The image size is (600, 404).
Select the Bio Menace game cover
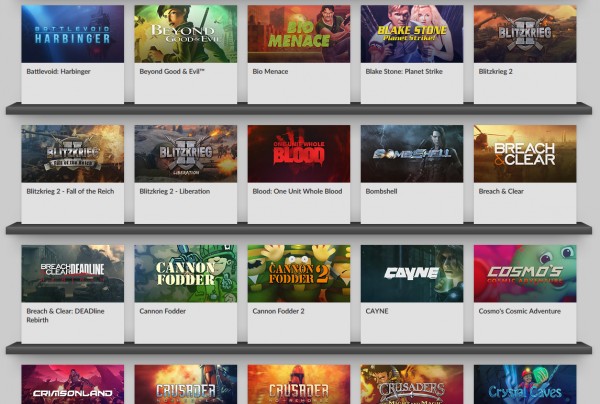click(299, 34)
